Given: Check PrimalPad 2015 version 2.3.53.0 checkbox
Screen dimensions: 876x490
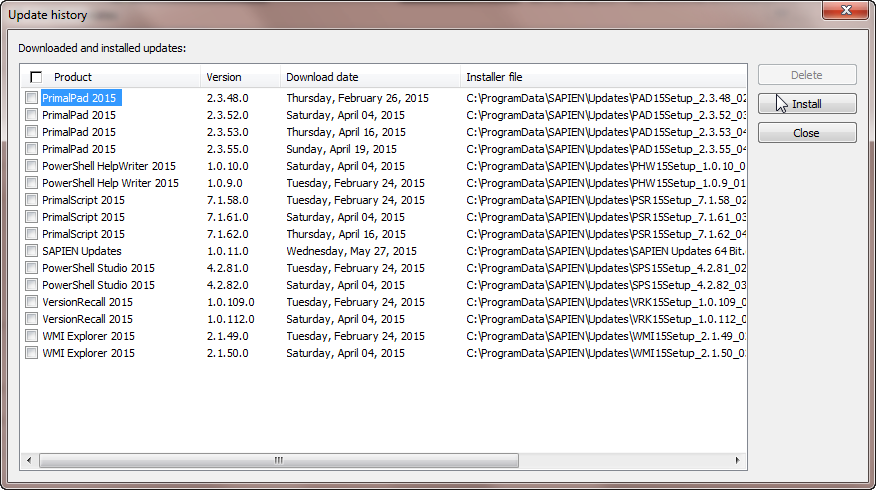Looking at the screenshot, I should (x=31, y=132).
